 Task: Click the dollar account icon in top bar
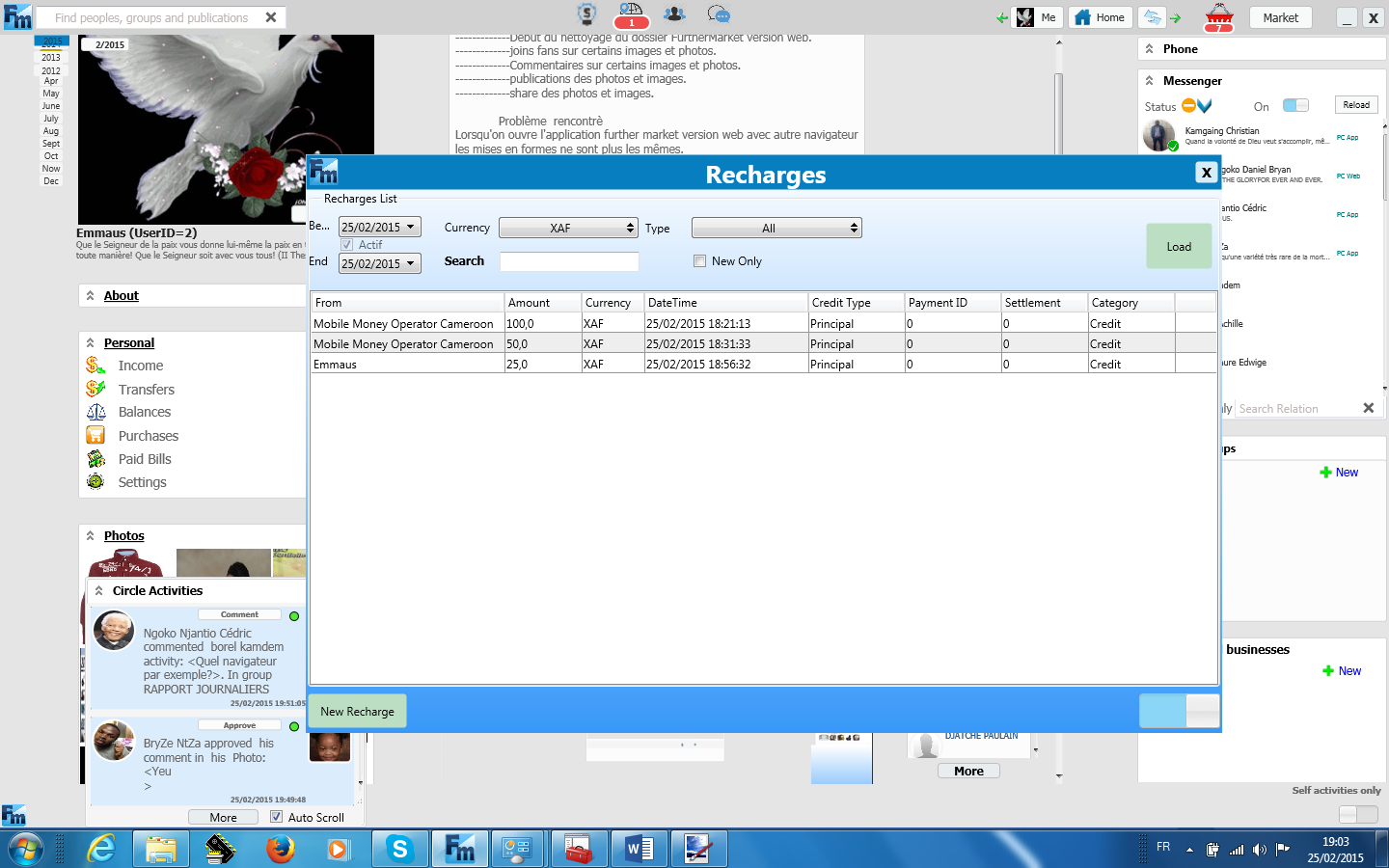[586, 14]
